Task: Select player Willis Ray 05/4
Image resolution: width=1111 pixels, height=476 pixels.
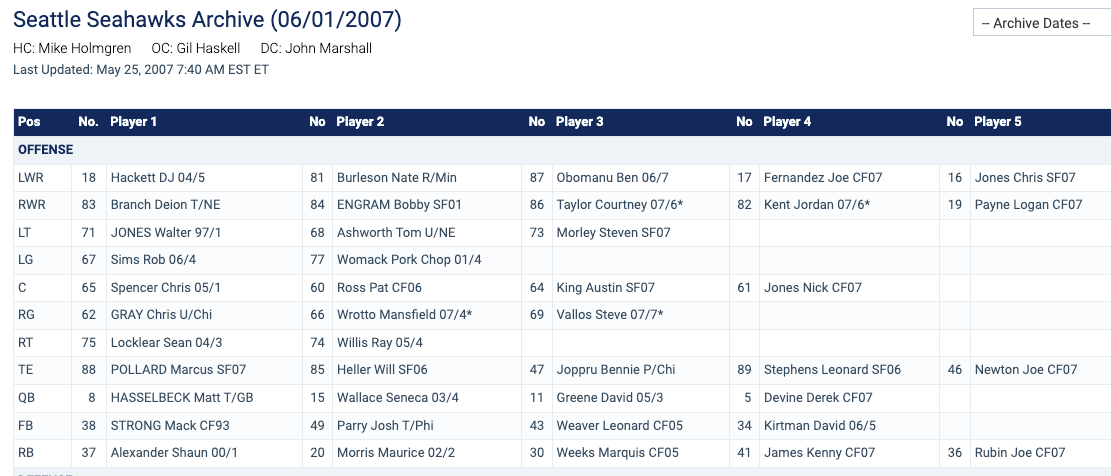Action: (379, 343)
